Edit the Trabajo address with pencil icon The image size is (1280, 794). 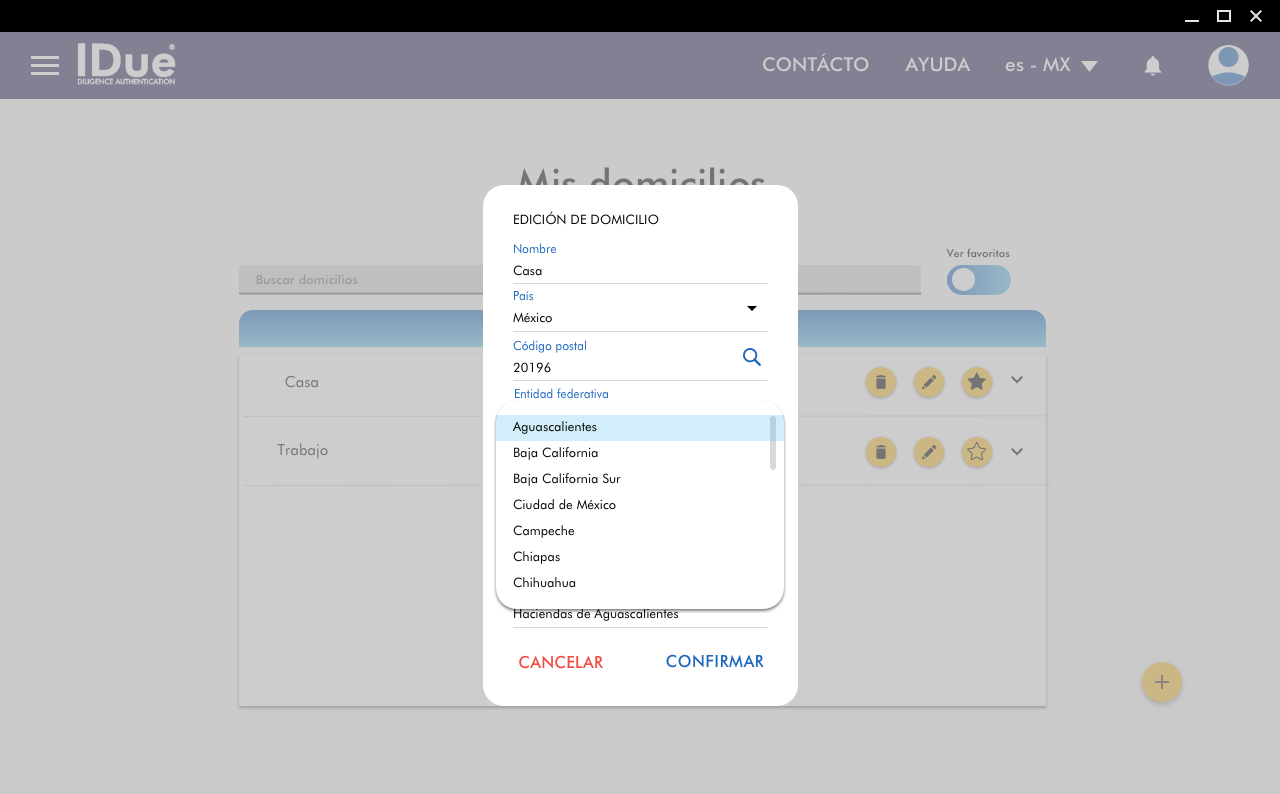[929, 452]
